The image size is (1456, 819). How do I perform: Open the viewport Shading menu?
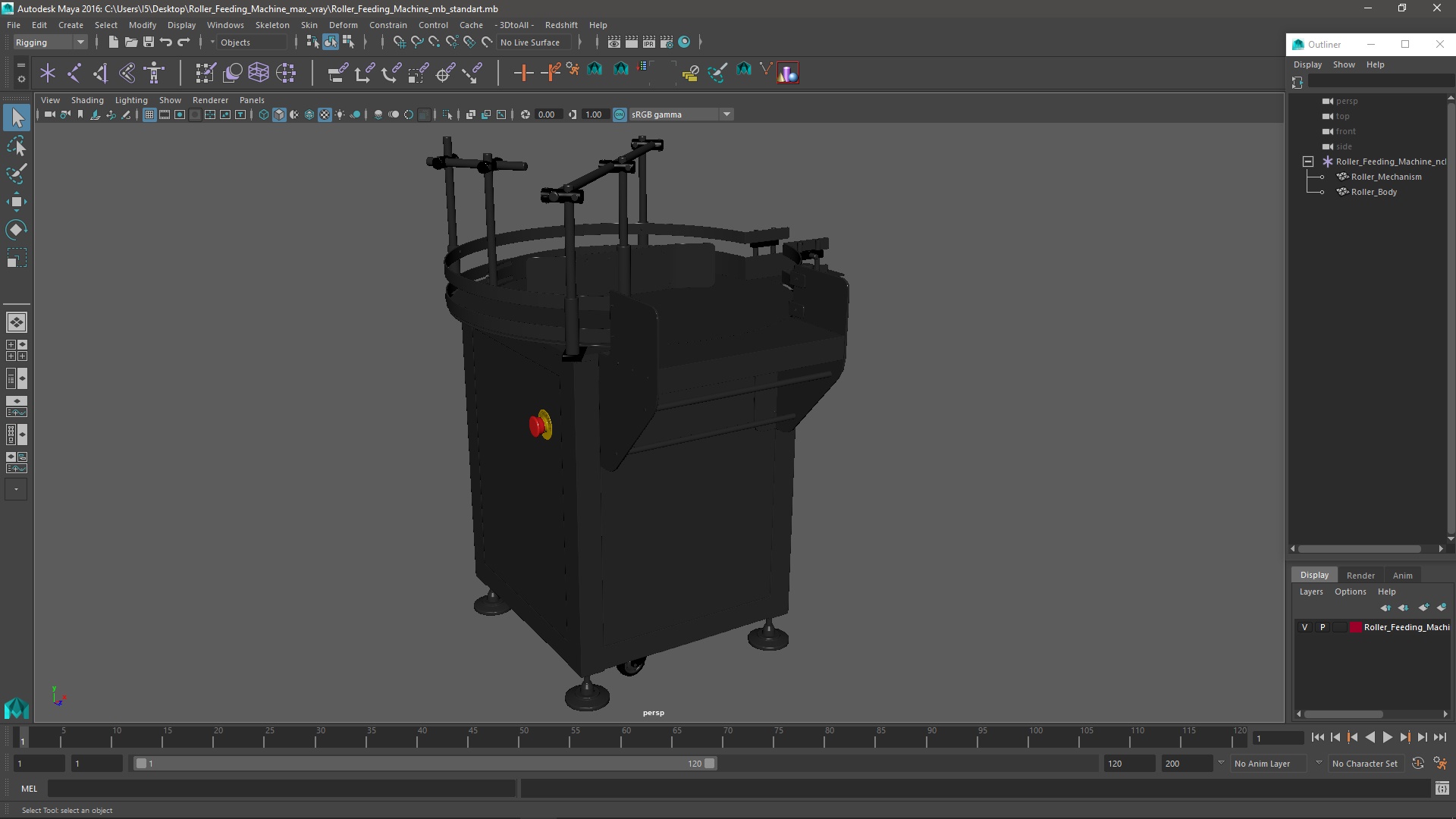coord(87,100)
